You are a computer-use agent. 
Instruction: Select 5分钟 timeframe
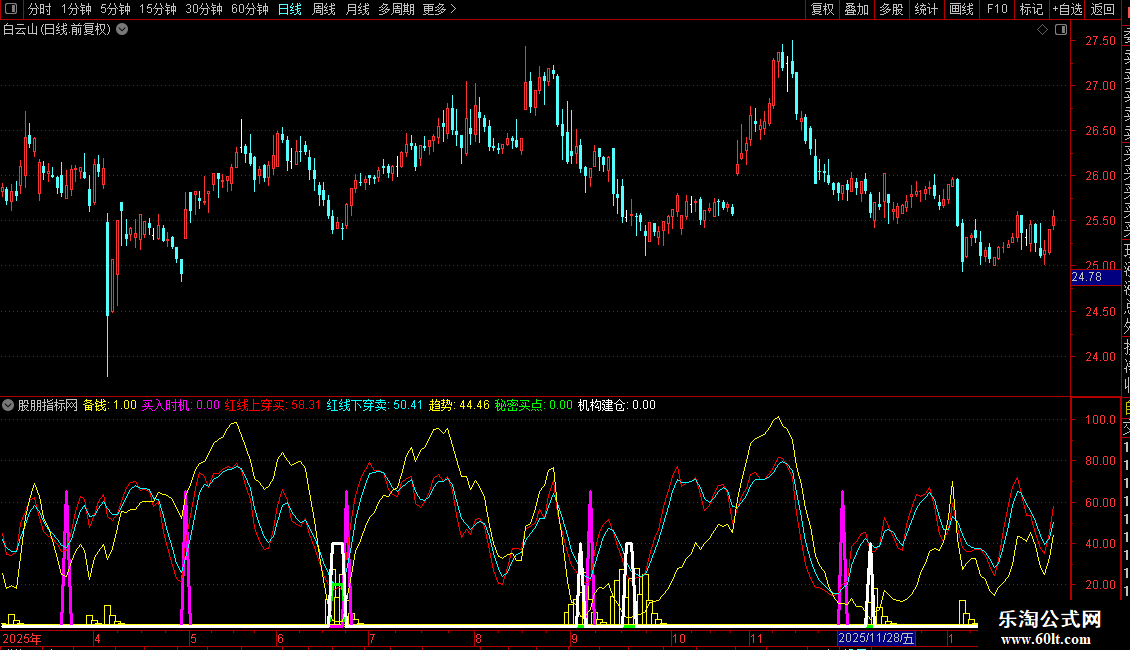click(x=115, y=9)
